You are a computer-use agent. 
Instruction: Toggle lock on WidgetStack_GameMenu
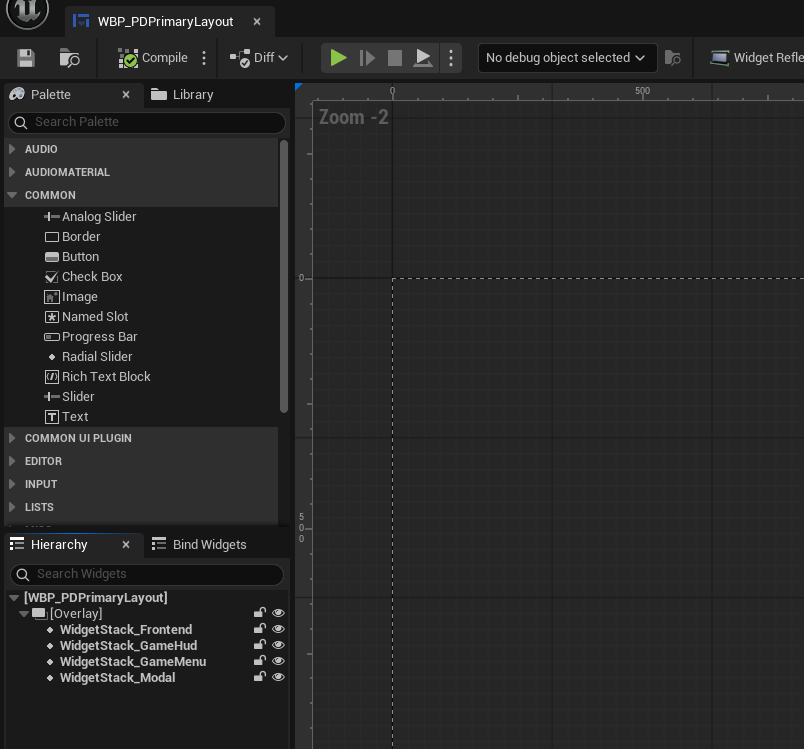pyautogui.click(x=260, y=661)
